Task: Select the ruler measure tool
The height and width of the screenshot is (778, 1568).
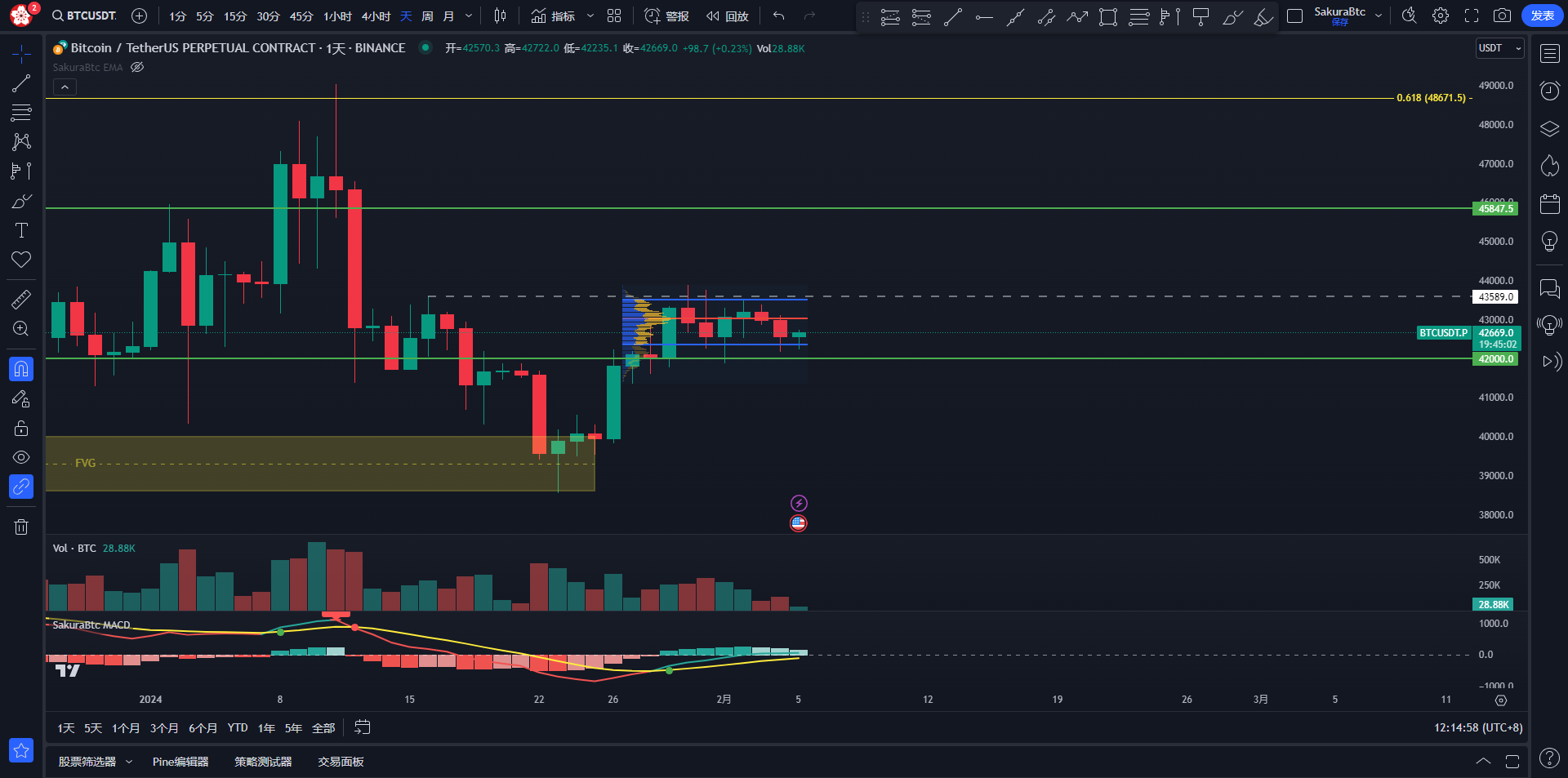Action: click(x=21, y=299)
